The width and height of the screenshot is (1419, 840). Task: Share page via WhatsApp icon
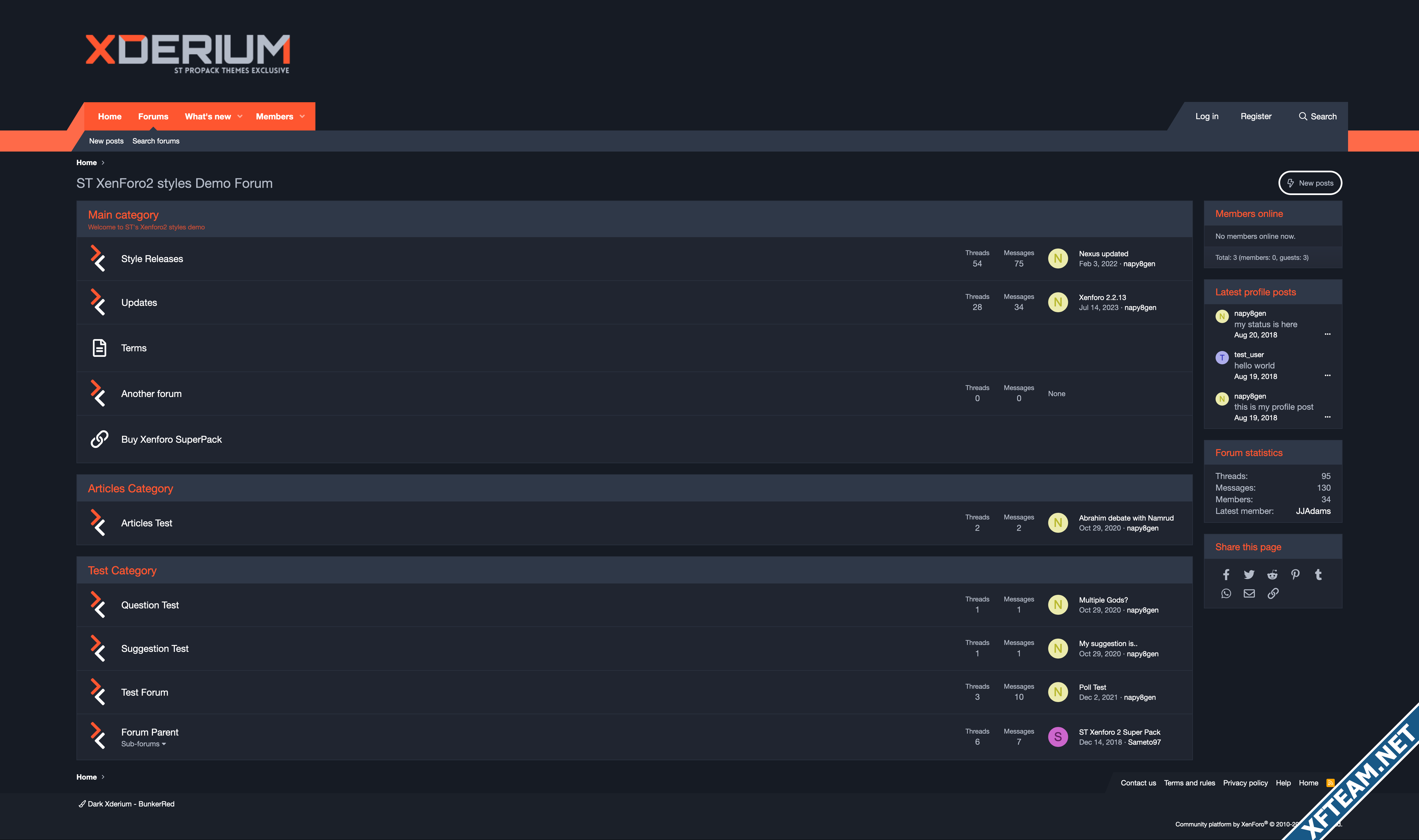[x=1226, y=593]
